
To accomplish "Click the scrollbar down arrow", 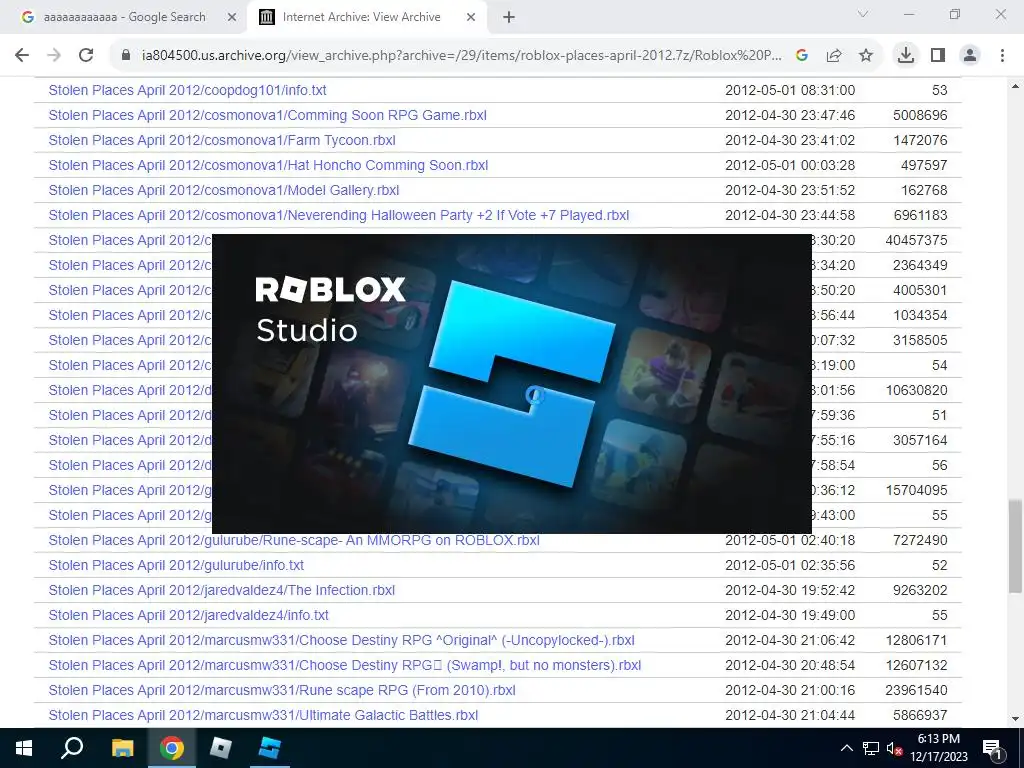I will pyautogui.click(x=1016, y=719).
